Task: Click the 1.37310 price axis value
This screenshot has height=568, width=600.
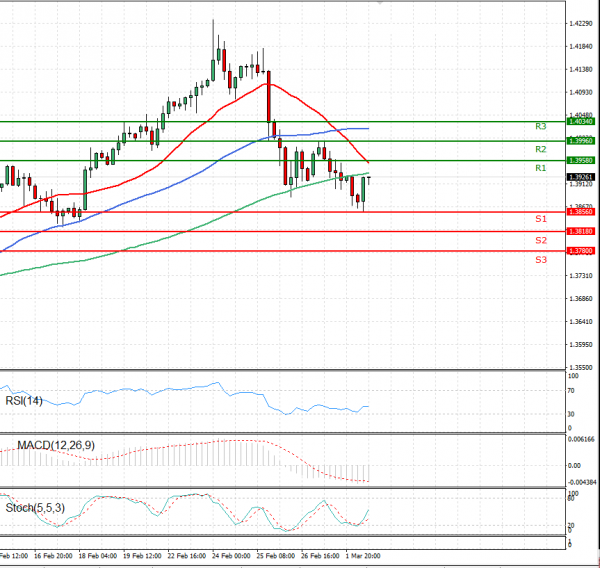Action: (581, 276)
